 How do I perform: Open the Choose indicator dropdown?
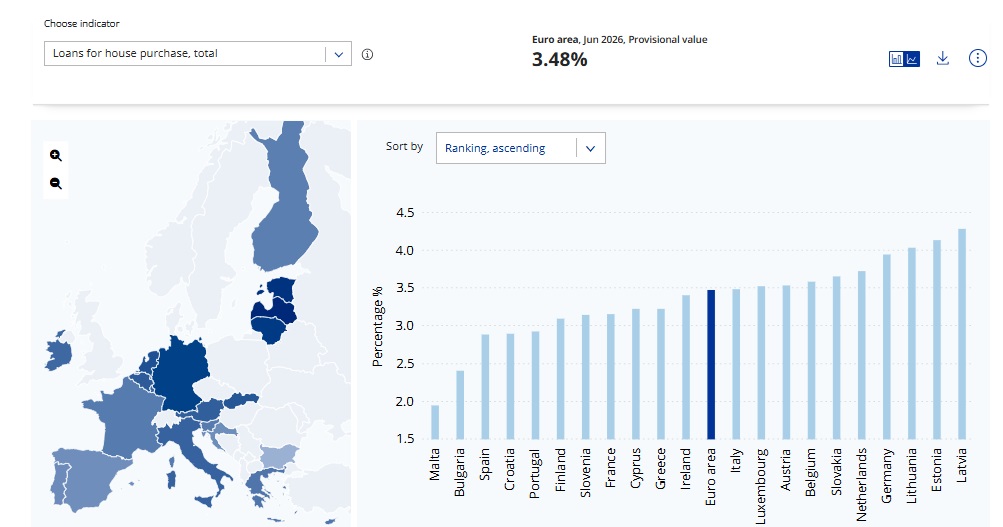(198, 54)
